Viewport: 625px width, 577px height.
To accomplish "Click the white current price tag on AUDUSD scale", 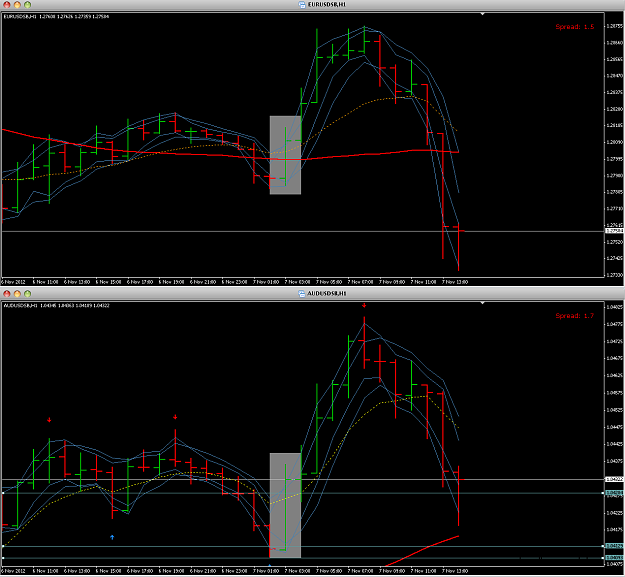I will (x=615, y=479).
